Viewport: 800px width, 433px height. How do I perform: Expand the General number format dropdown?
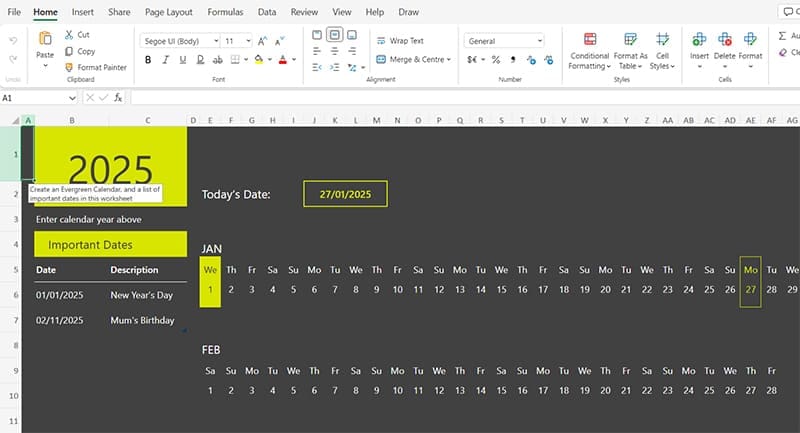click(x=504, y=41)
